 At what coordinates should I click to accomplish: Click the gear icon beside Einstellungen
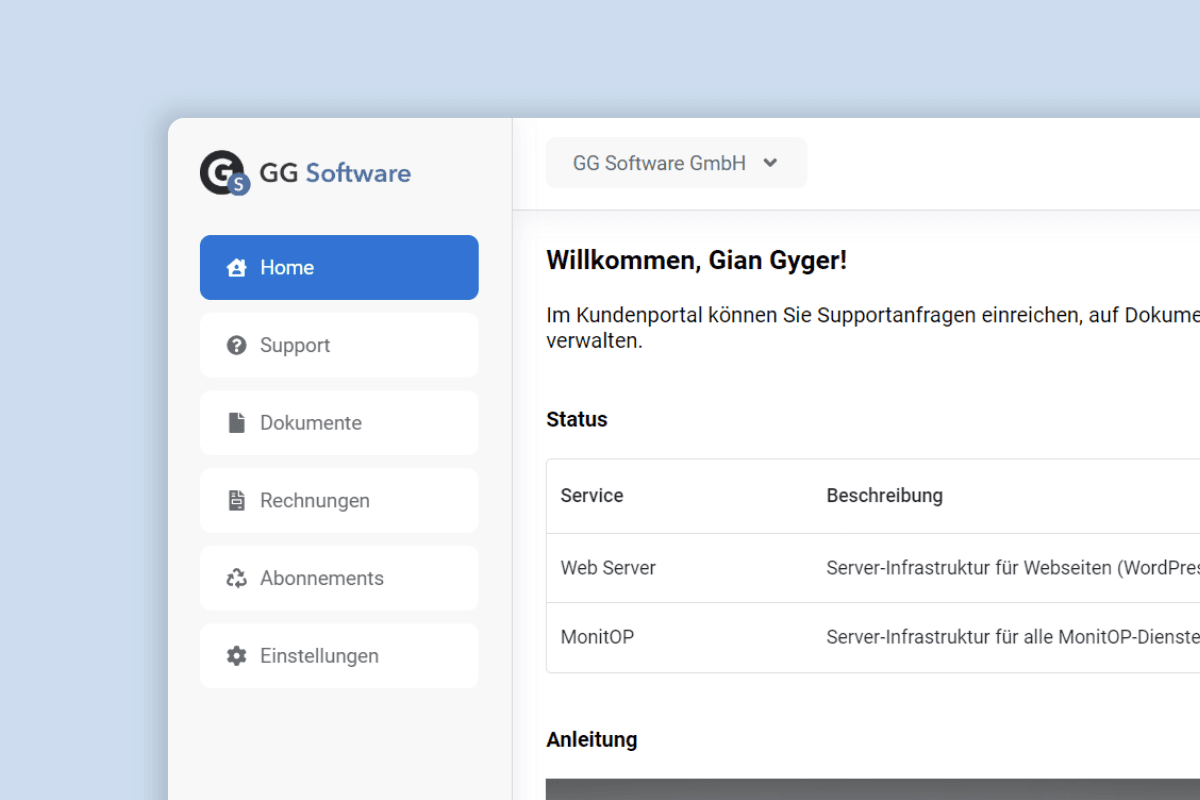[236, 656]
